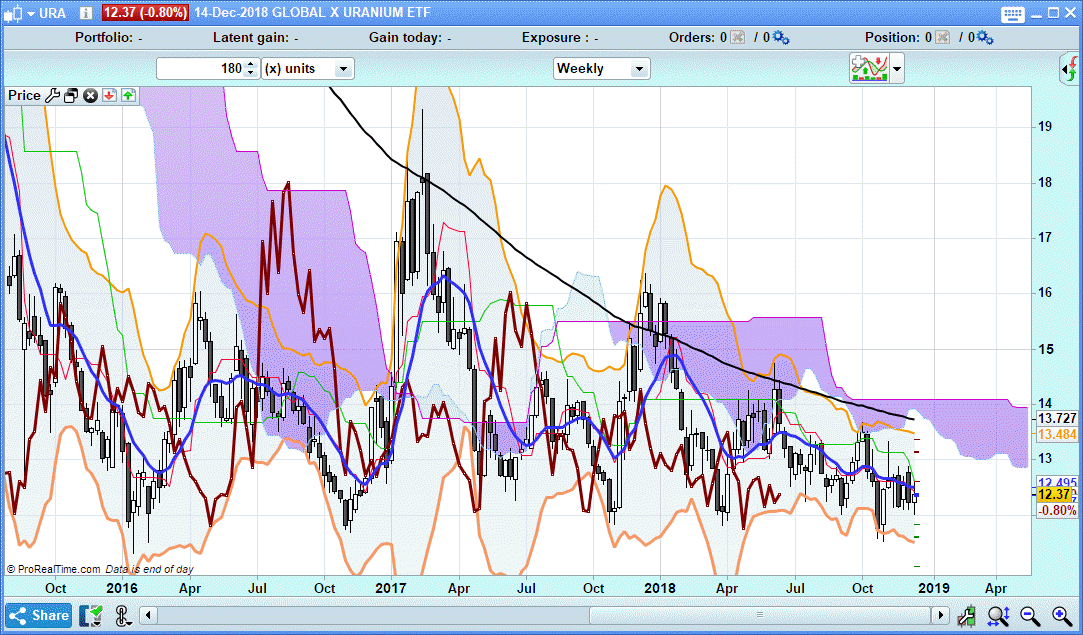Viewport: 1083px width, 635px height.
Task: Click the 19 price level on axis
Action: pyautogui.click(x=1045, y=126)
